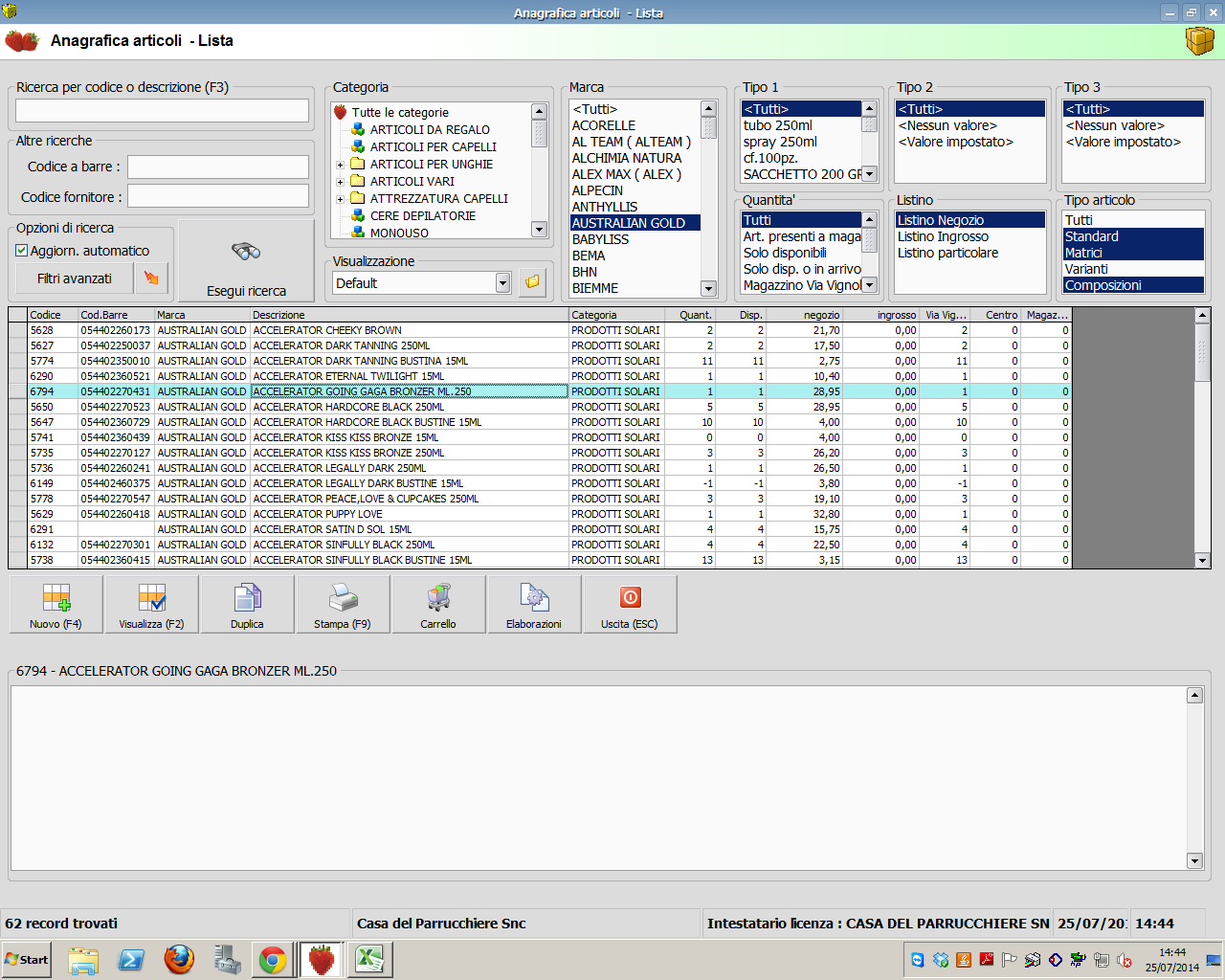
Task: Choose Listino Ingrosso price list
Action: click(x=943, y=236)
